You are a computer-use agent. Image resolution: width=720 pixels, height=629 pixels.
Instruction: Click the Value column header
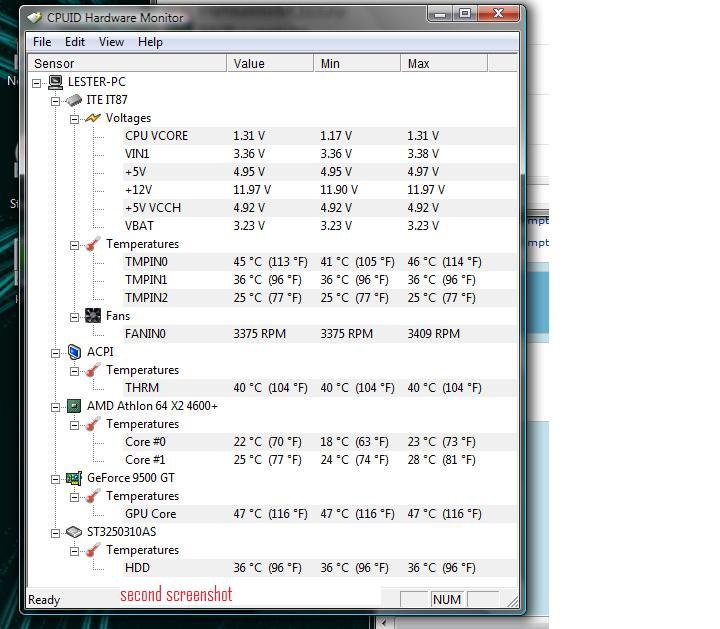coord(270,63)
